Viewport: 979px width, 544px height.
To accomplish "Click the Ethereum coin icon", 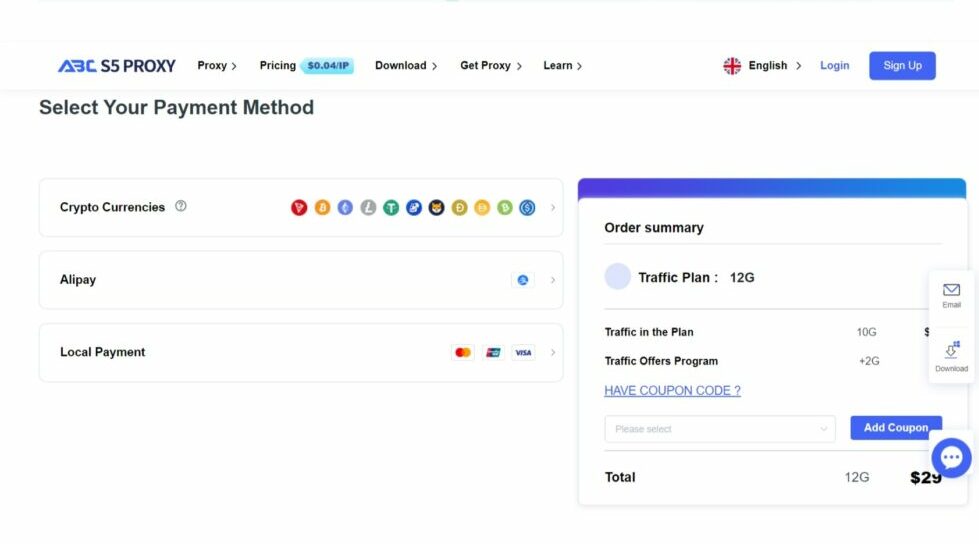I will (345, 208).
